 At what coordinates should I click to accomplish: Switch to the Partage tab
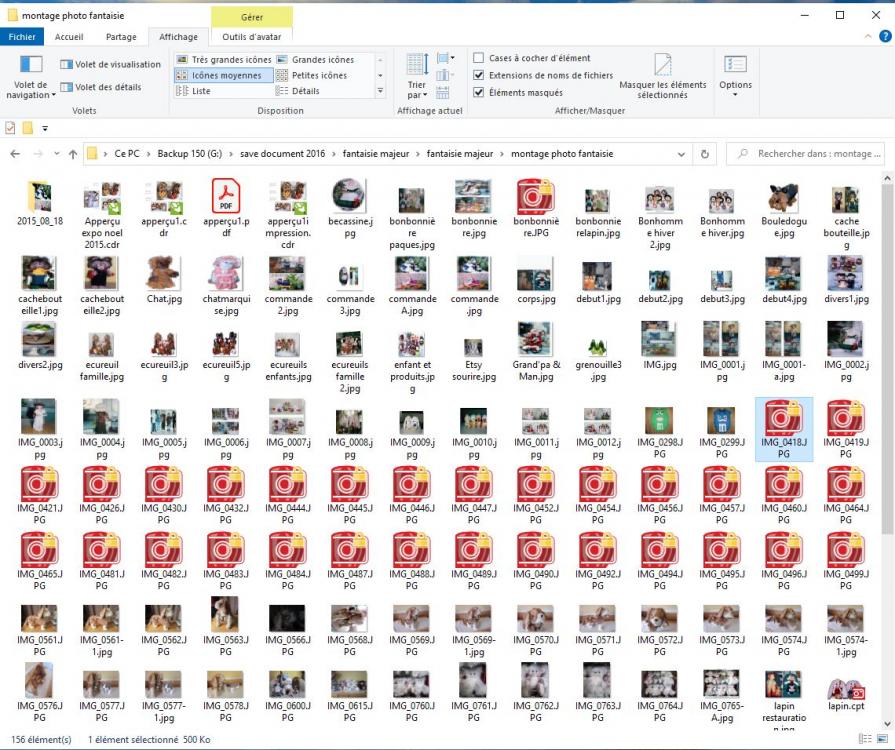coord(121,37)
